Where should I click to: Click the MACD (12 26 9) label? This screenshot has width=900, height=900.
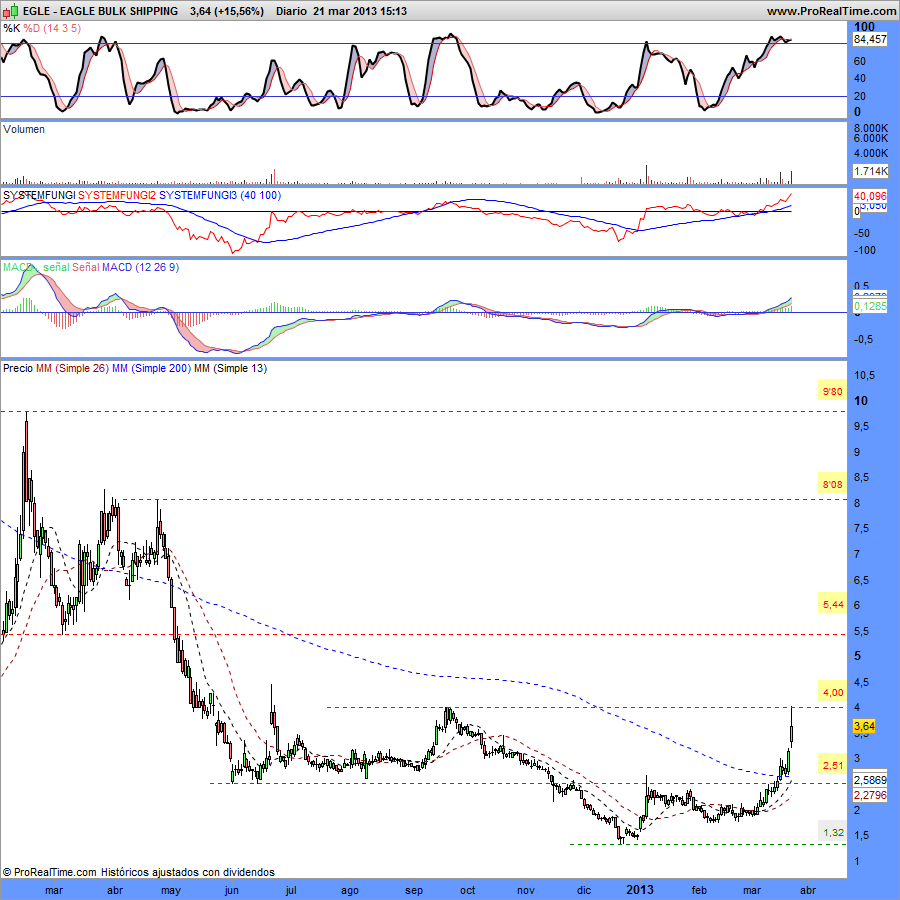(x=140, y=267)
